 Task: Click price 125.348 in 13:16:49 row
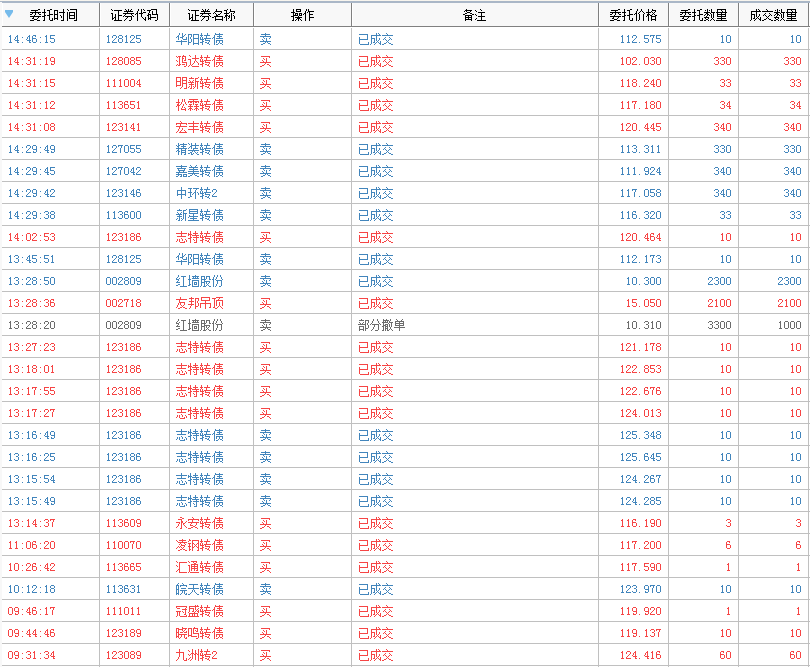(641, 435)
